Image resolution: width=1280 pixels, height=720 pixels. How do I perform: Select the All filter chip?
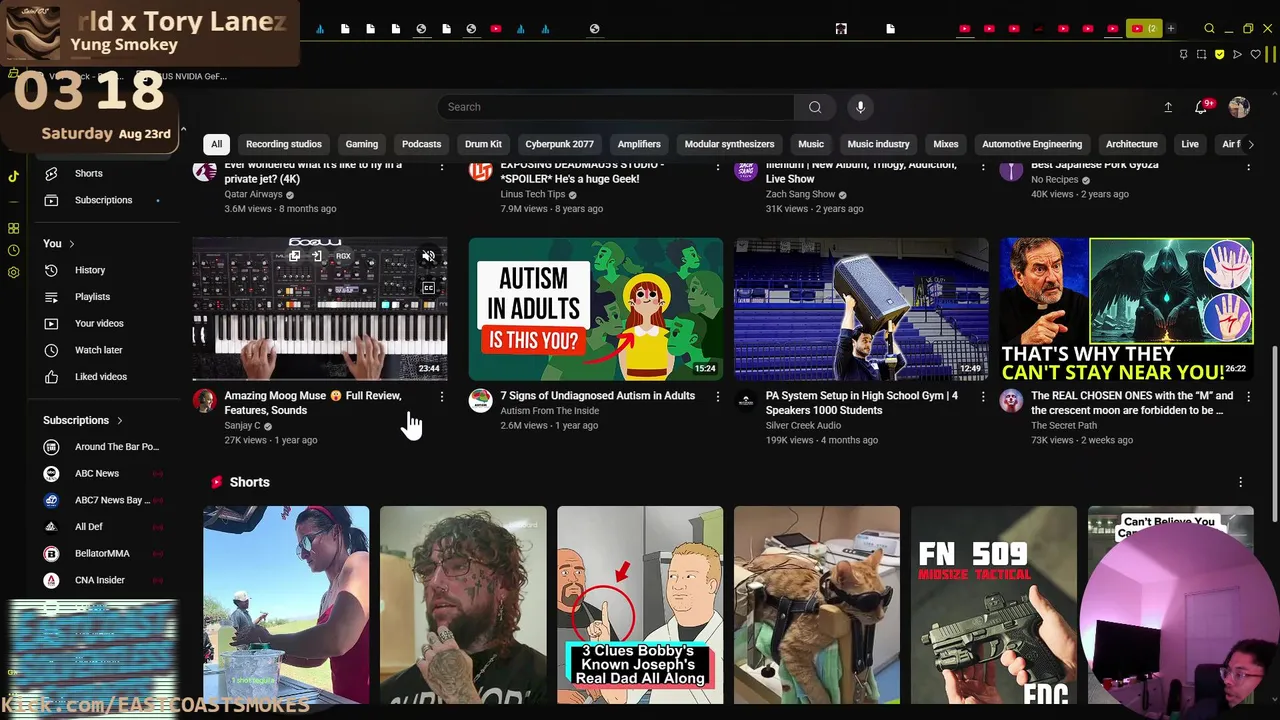coord(216,144)
